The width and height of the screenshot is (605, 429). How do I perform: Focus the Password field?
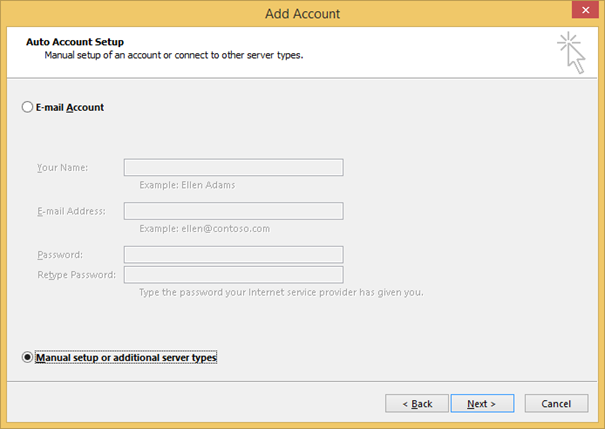pyautogui.click(x=233, y=255)
